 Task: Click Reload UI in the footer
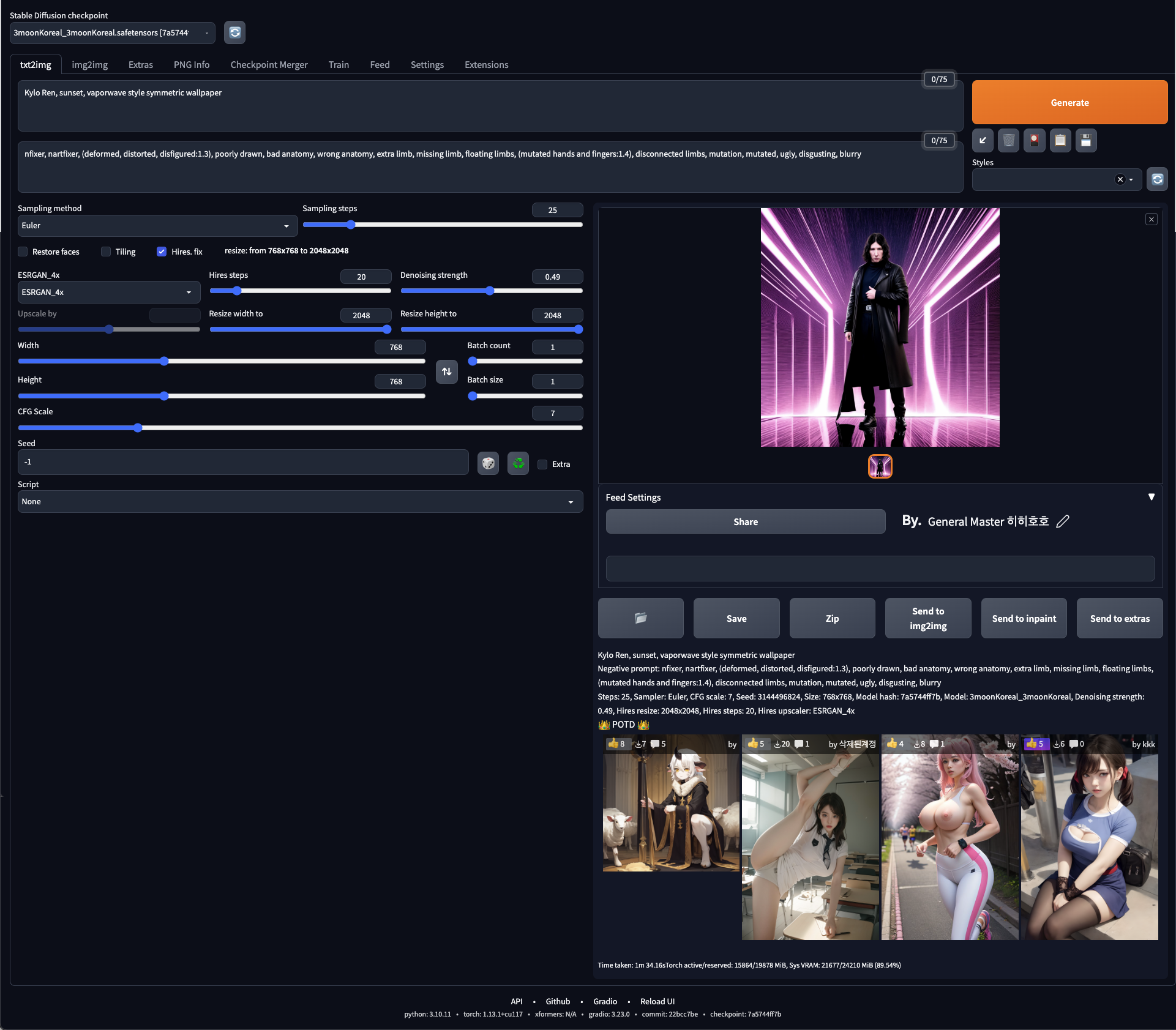pos(657,1001)
